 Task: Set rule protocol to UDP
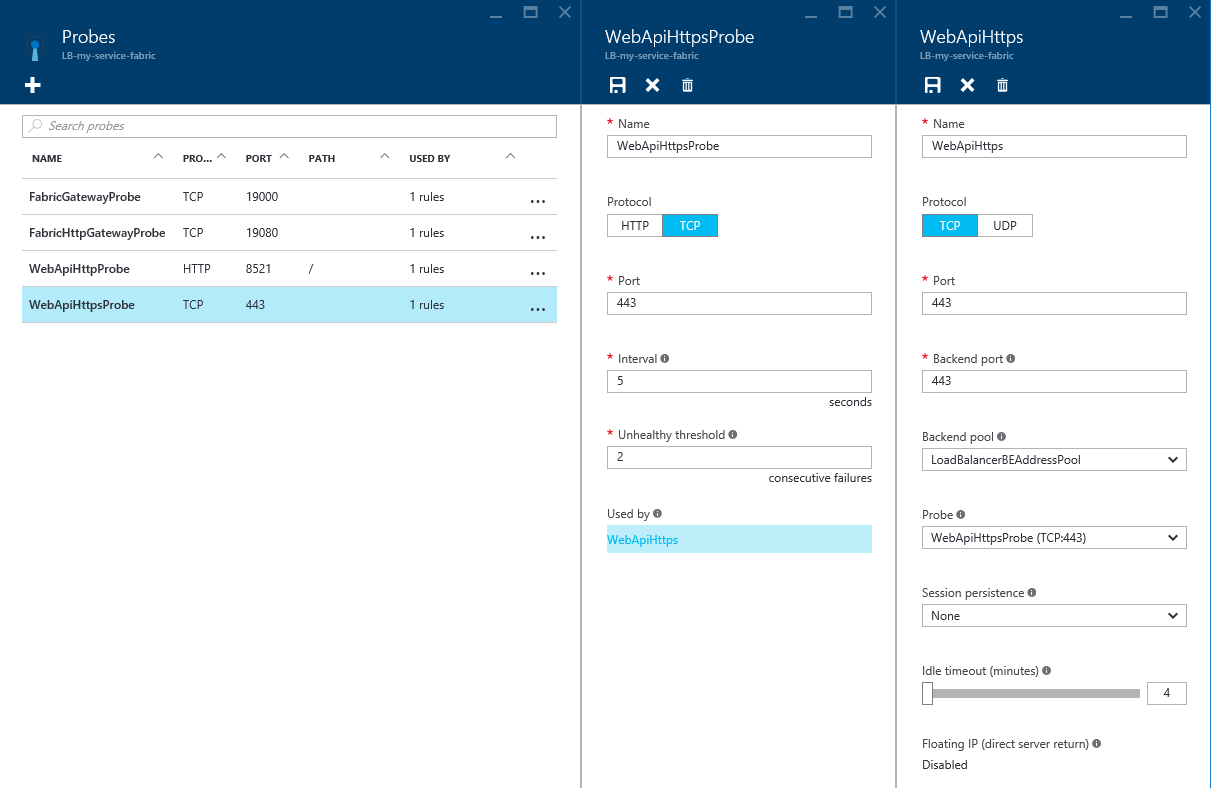[1005, 225]
